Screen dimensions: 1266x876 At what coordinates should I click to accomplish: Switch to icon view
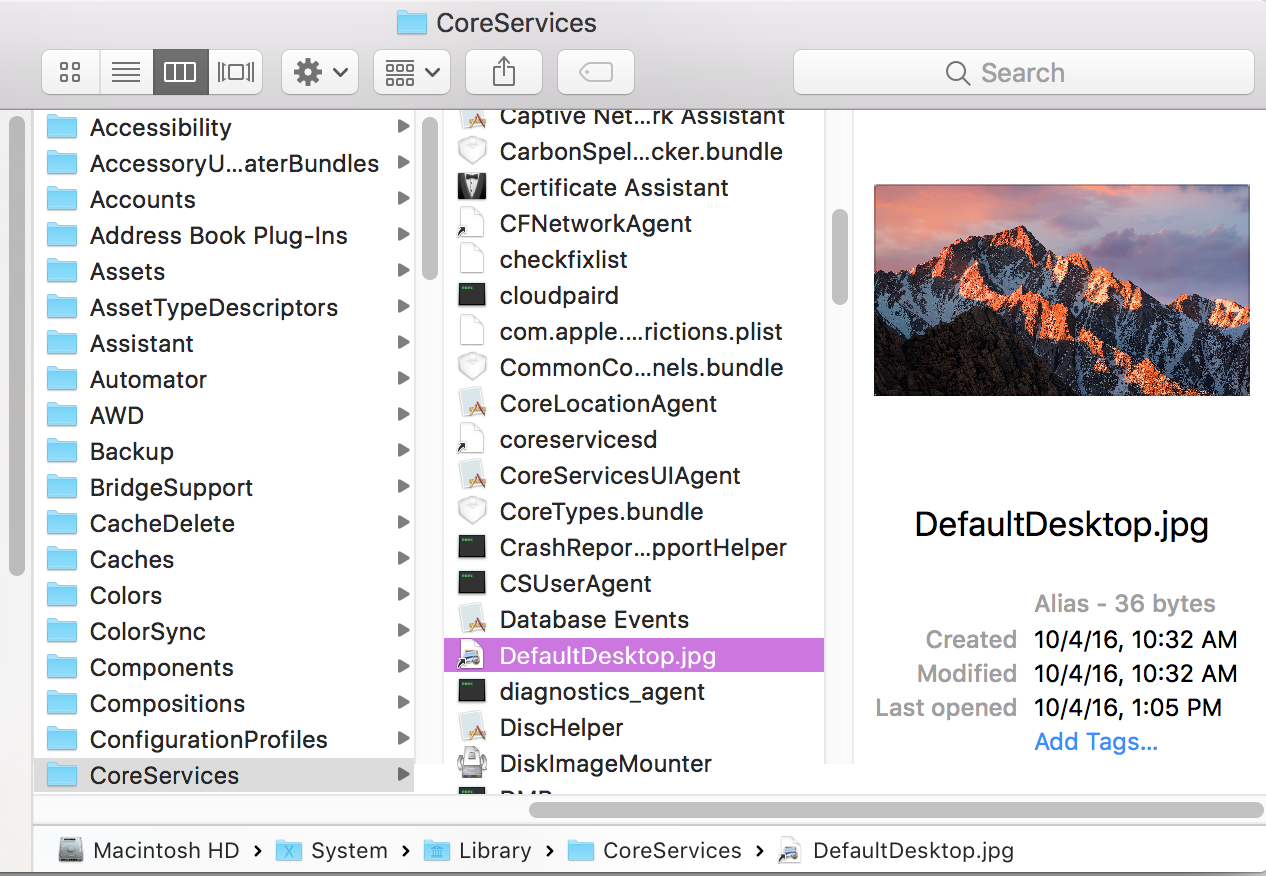[70, 72]
